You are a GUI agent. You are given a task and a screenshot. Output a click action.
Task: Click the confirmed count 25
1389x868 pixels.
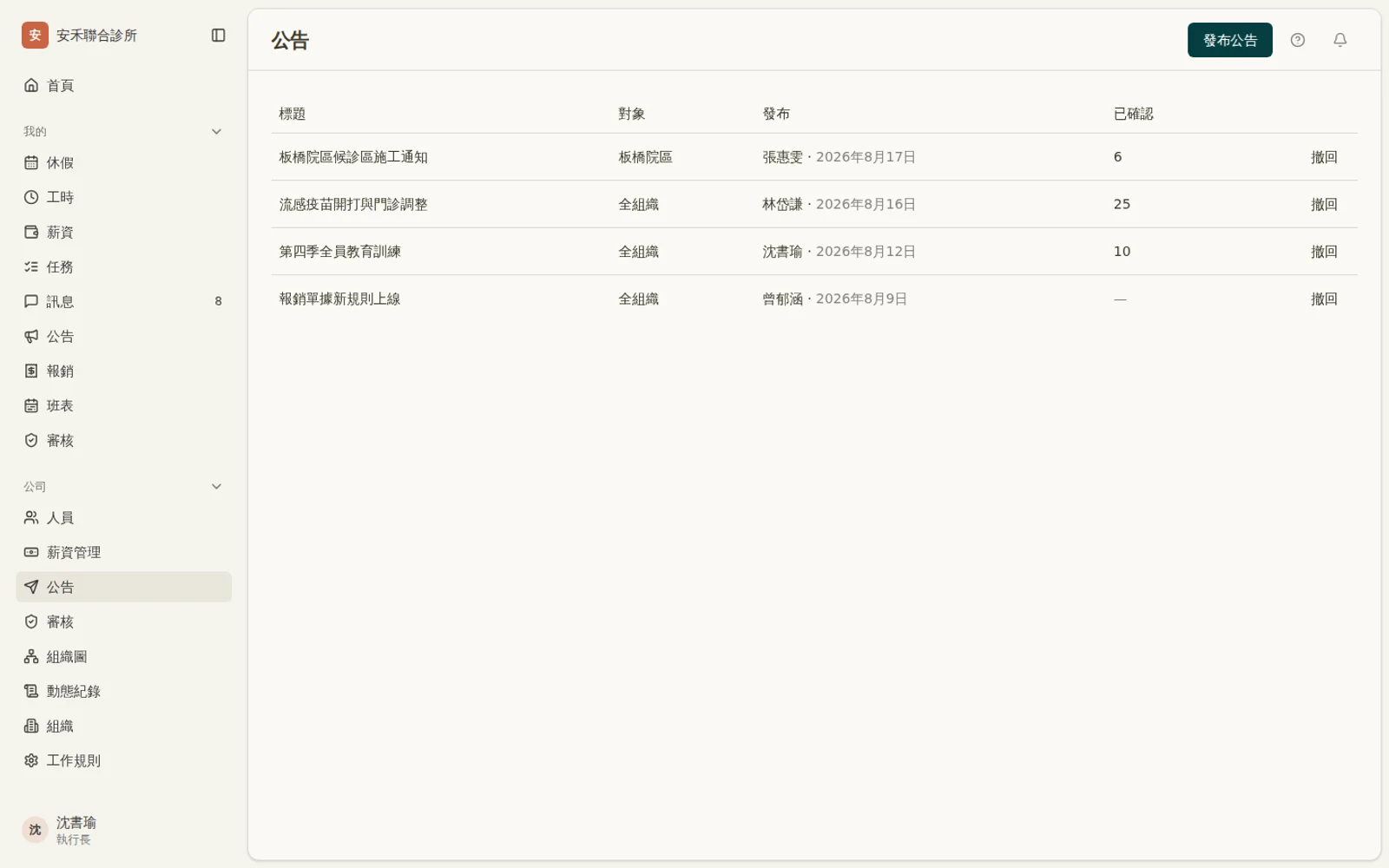click(1122, 204)
